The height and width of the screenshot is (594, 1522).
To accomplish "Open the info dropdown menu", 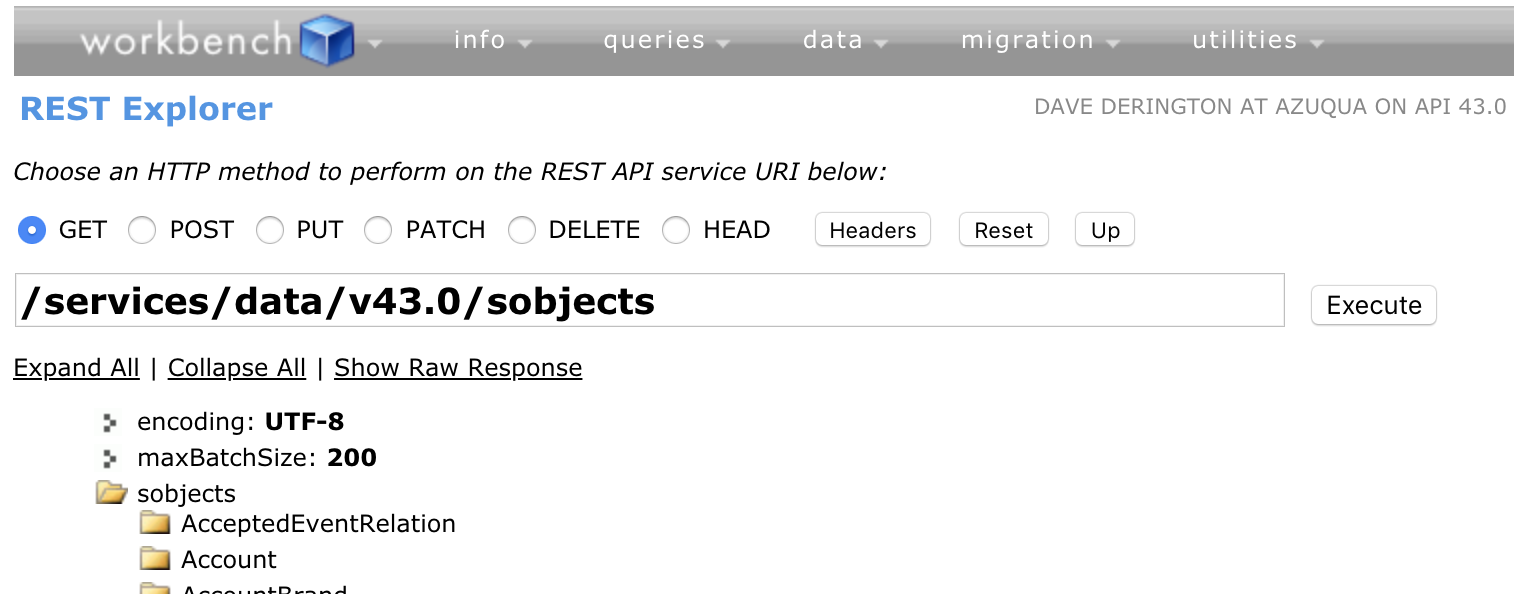I will pyautogui.click(x=492, y=41).
